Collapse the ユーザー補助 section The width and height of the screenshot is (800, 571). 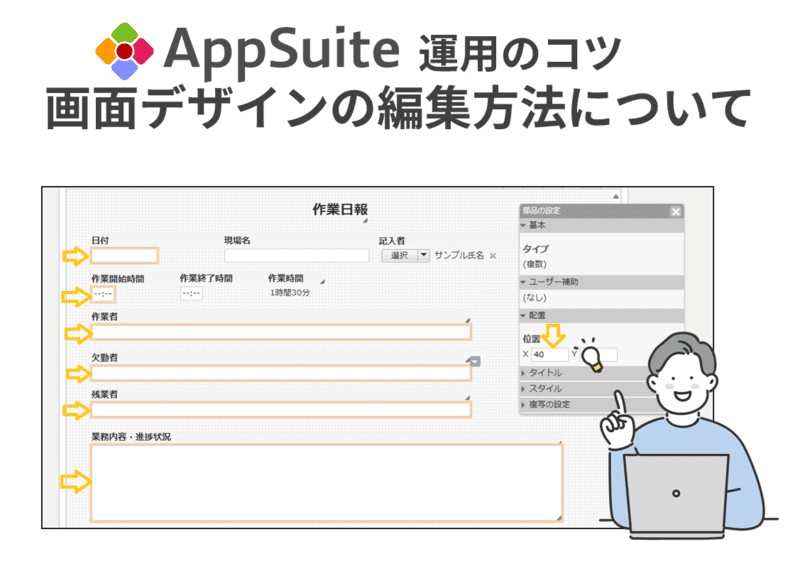(x=602, y=282)
